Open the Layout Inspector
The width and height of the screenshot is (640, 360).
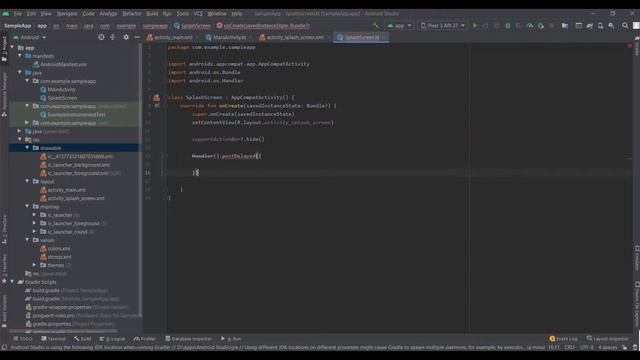(x=607, y=339)
